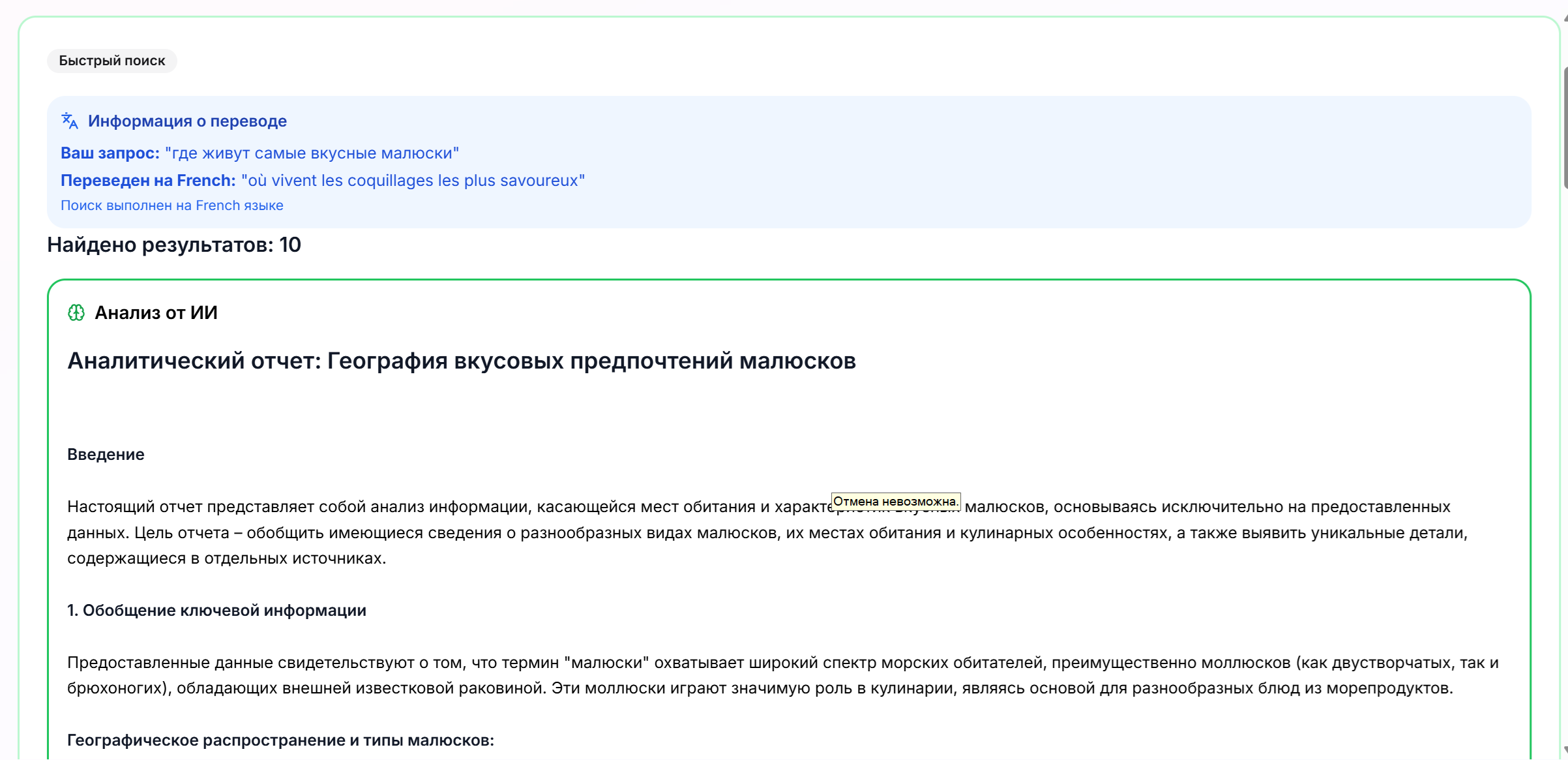Toggle the Быстрый поиск search mode

coord(111,60)
